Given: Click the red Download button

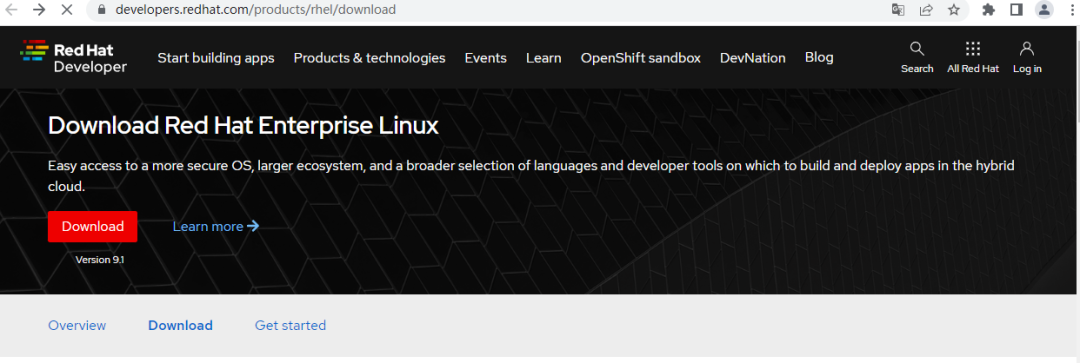Looking at the screenshot, I should [92, 227].
